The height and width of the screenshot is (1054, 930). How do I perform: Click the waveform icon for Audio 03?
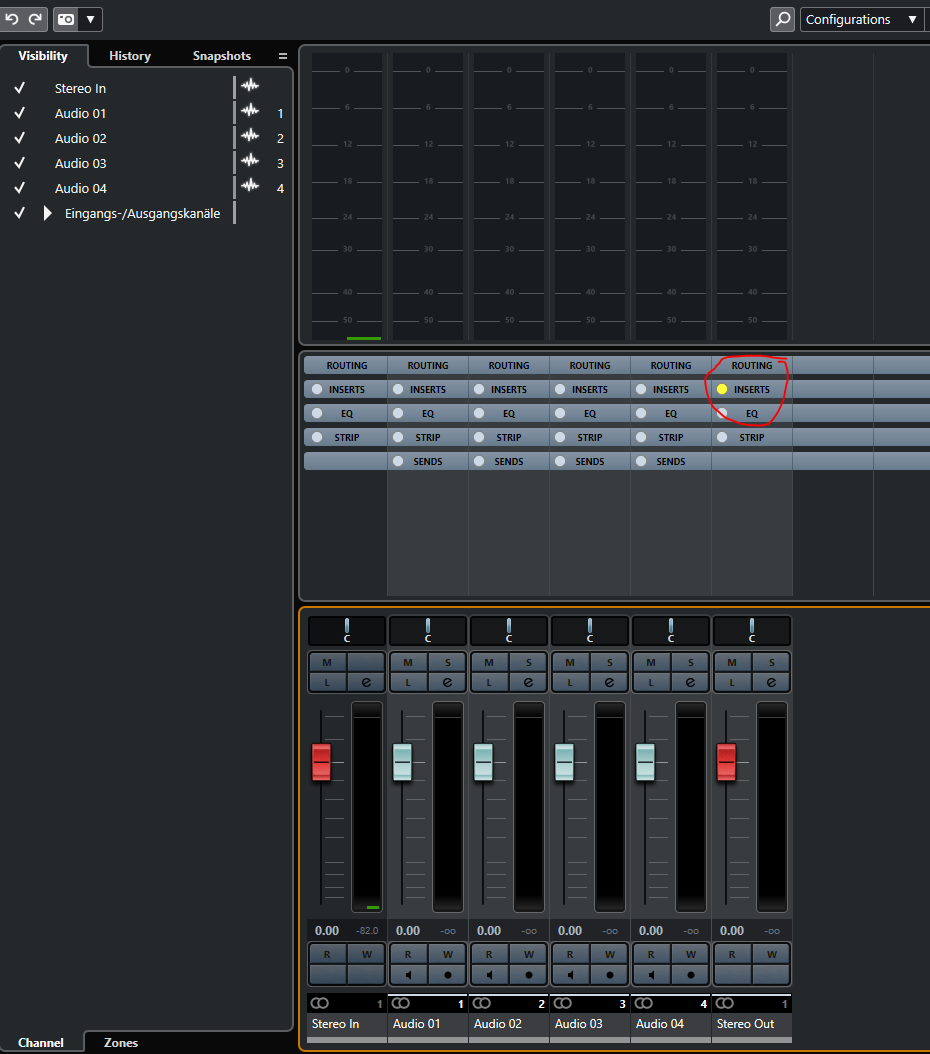point(250,161)
